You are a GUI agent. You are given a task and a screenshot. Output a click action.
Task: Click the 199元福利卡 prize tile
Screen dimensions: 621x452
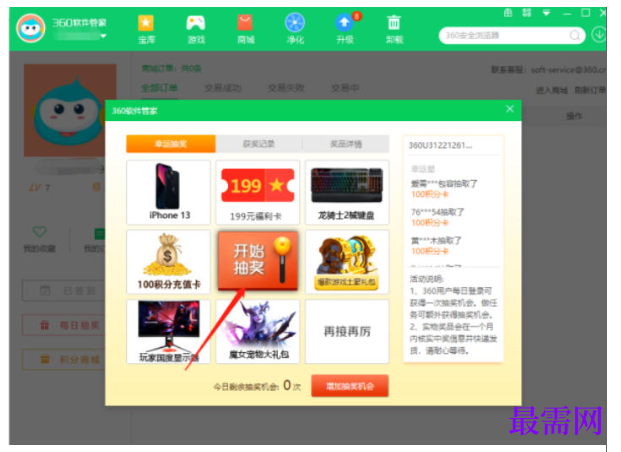click(x=258, y=193)
